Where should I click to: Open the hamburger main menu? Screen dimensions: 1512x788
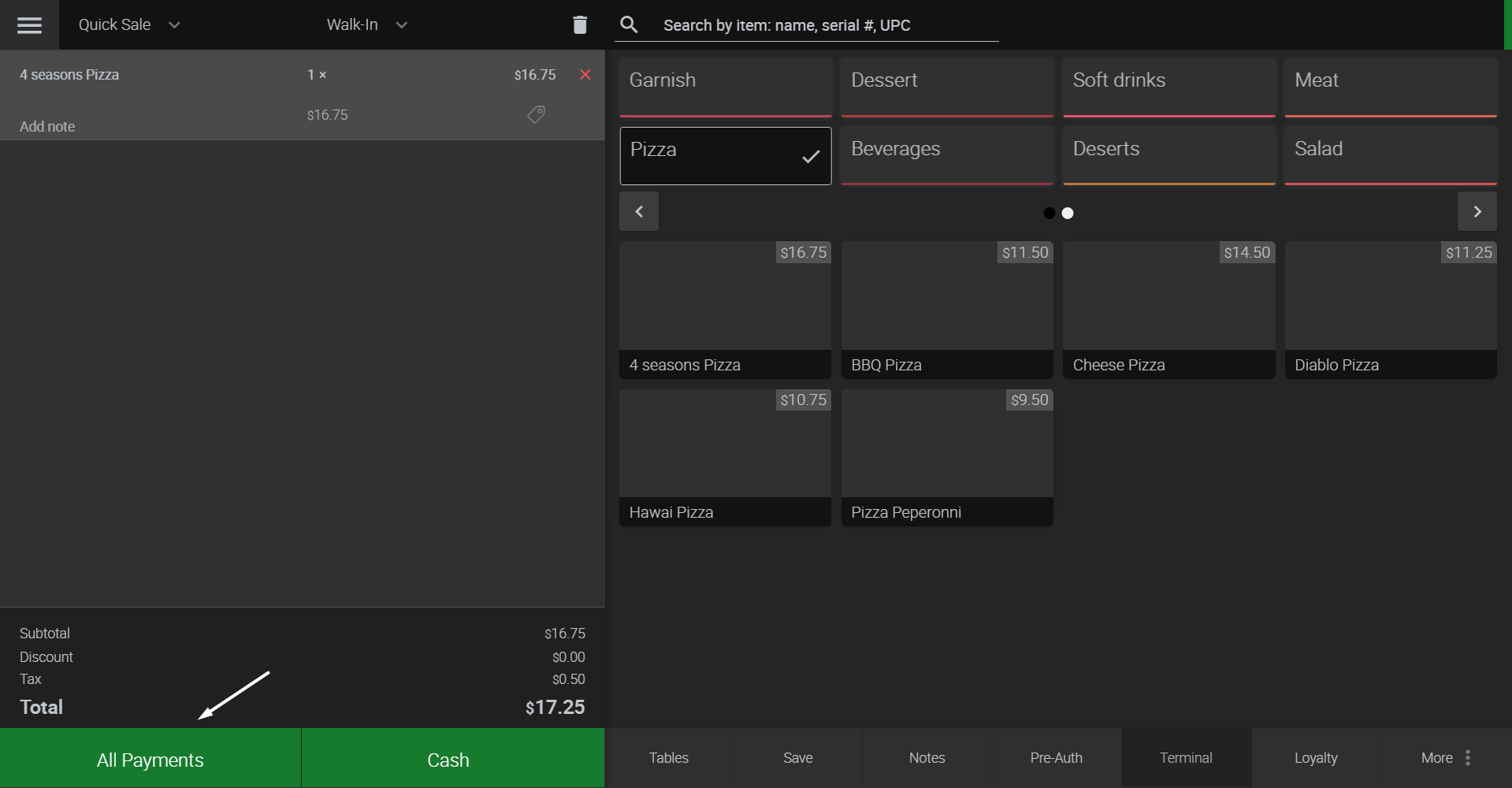pos(29,25)
